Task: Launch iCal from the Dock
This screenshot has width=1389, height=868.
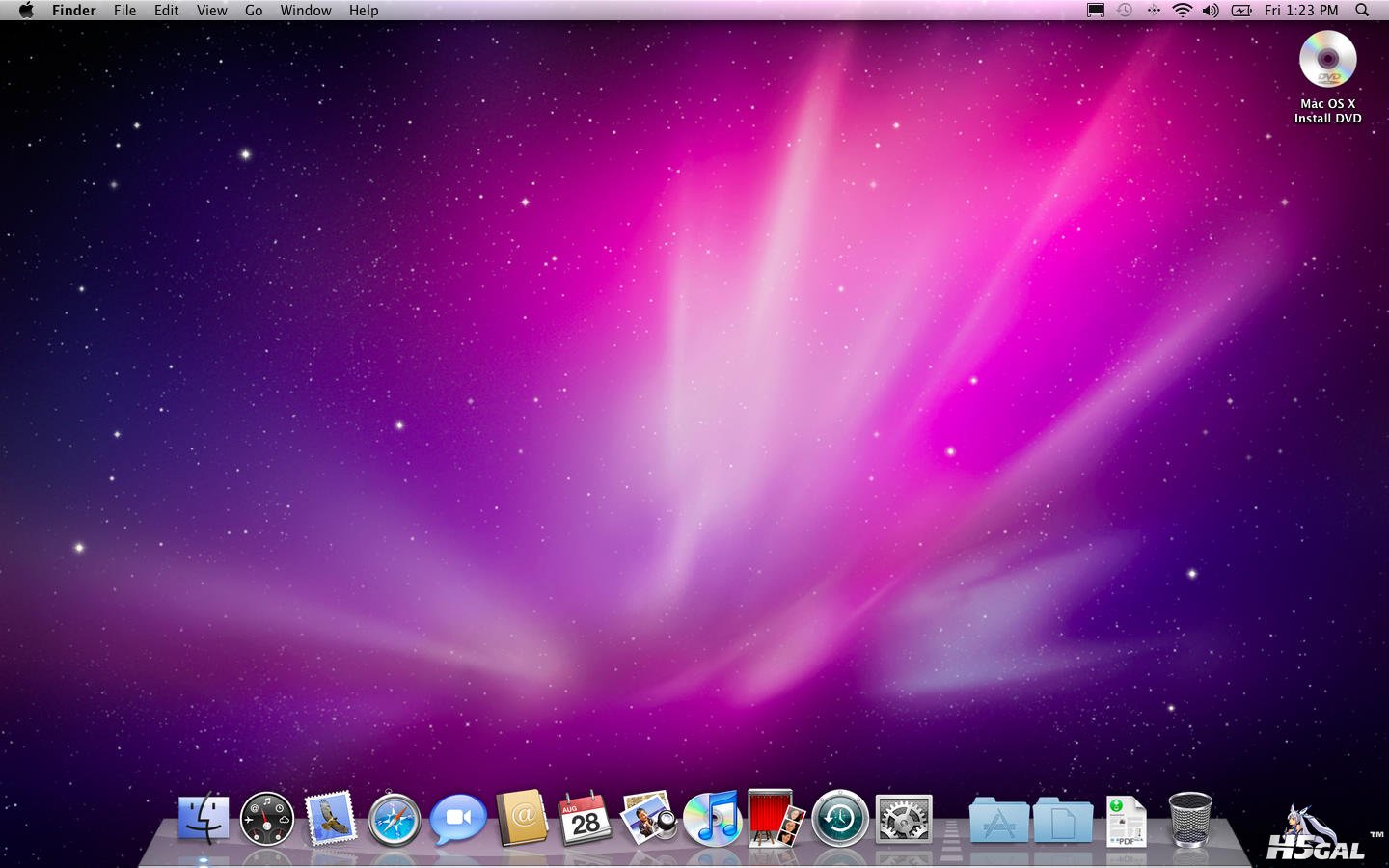Action: [x=586, y=819]
